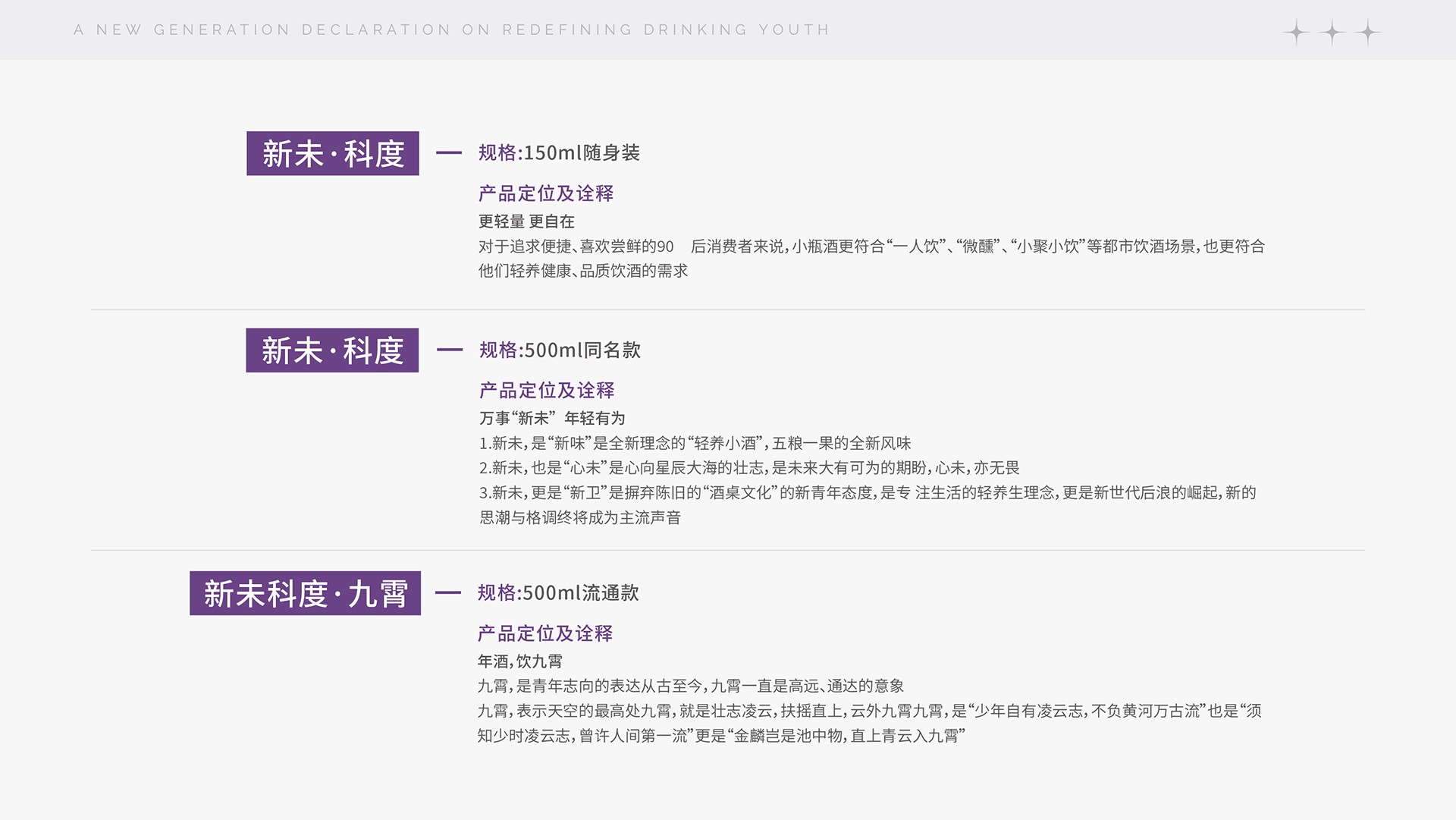1456x820 pixels.
Task: Select 产品定位及诠释 heading under 150ml随身装
Action: (546, 193)
